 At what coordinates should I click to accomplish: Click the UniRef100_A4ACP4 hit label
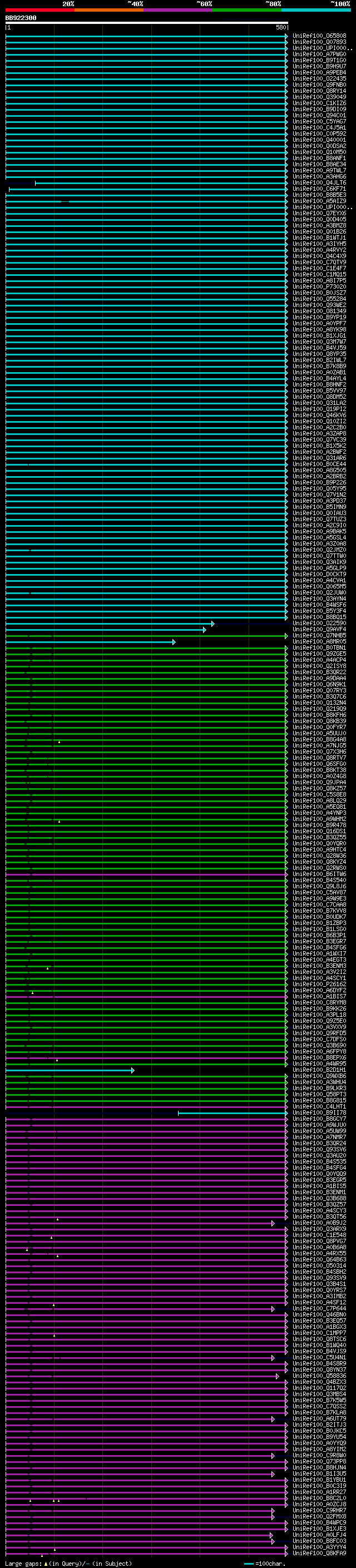tap(319, 660)
